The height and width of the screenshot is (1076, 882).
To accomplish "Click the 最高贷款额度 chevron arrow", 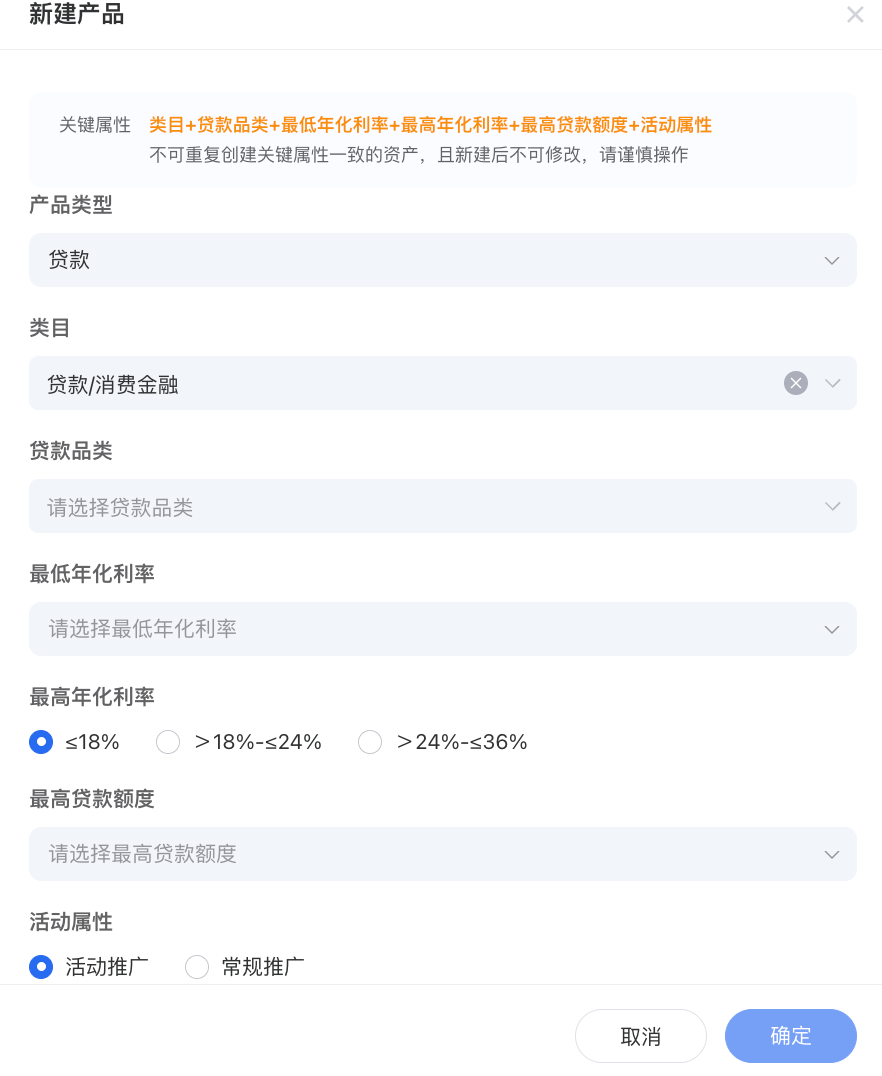I will 832,854.
